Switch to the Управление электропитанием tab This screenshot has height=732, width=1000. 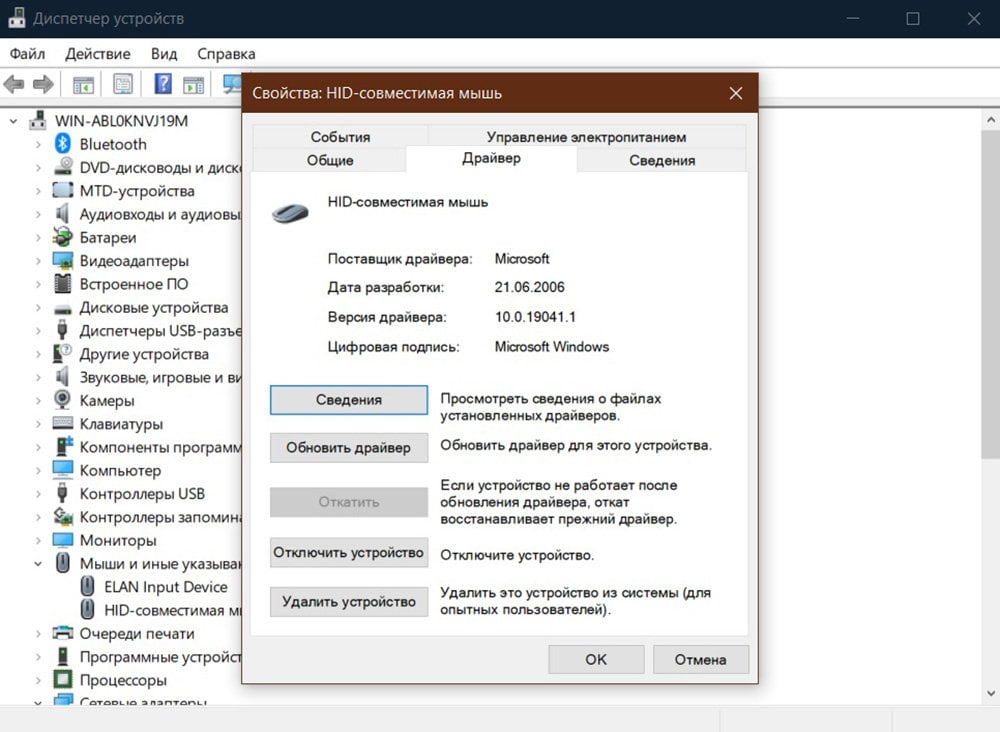[586, 136]
